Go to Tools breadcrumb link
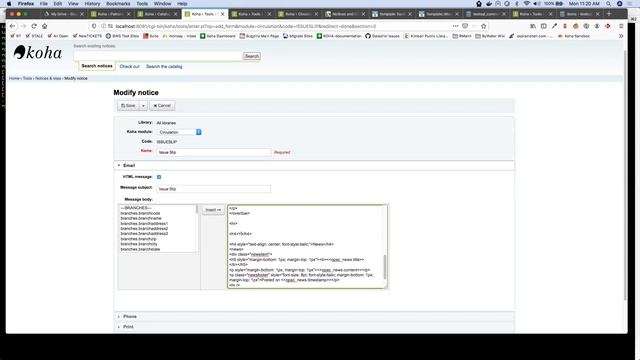 [x=27, y=78]
